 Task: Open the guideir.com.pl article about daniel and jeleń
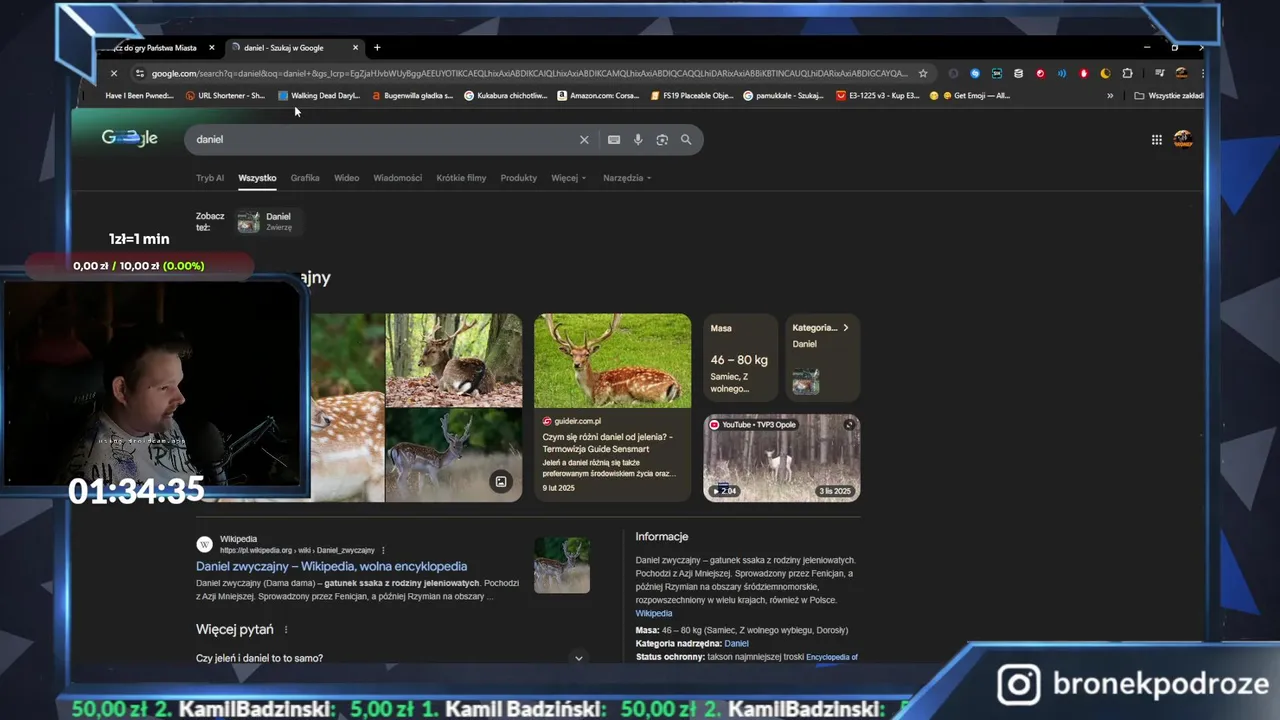click(610, 443)
